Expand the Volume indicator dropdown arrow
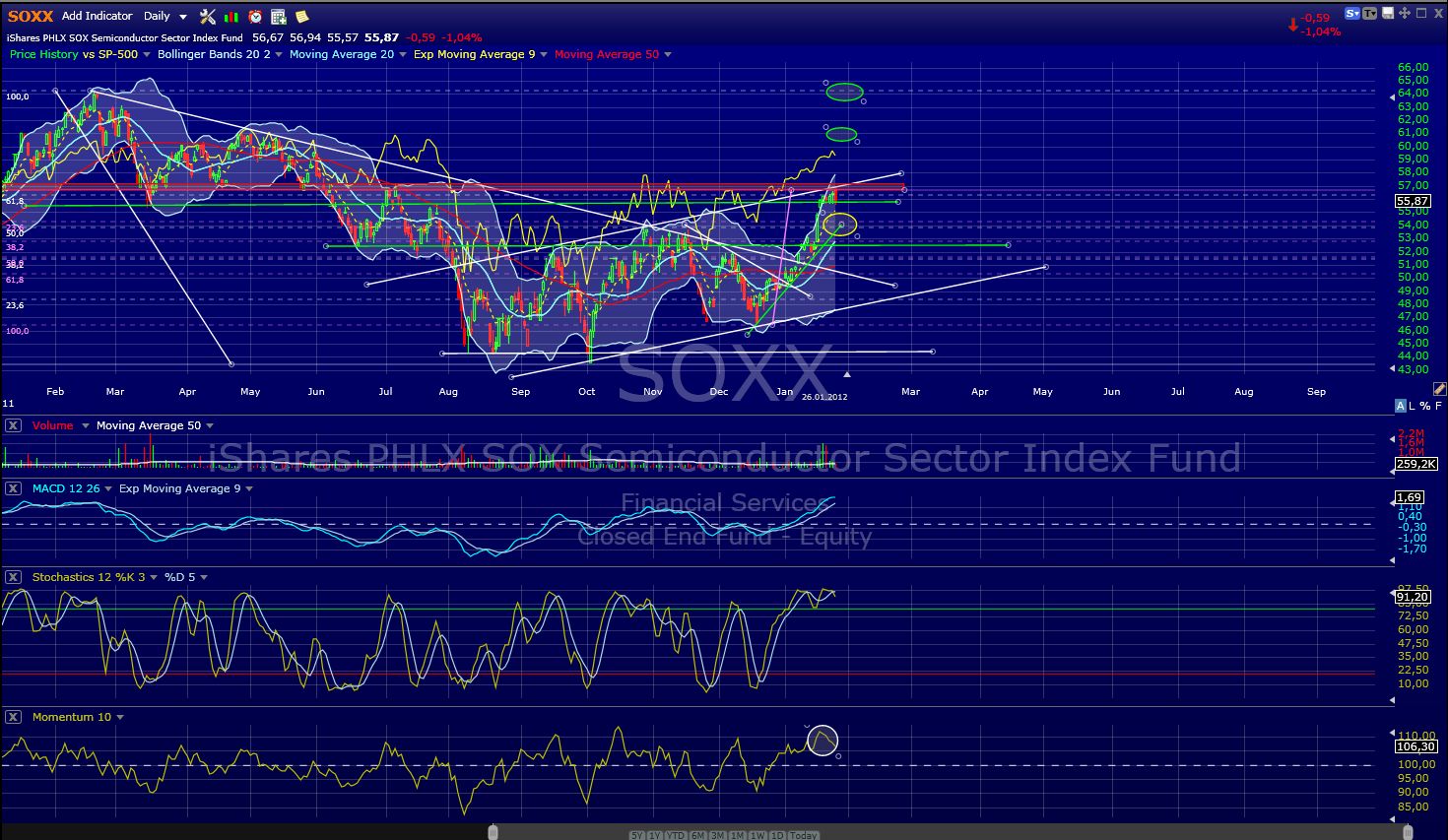 click(86, 426)
